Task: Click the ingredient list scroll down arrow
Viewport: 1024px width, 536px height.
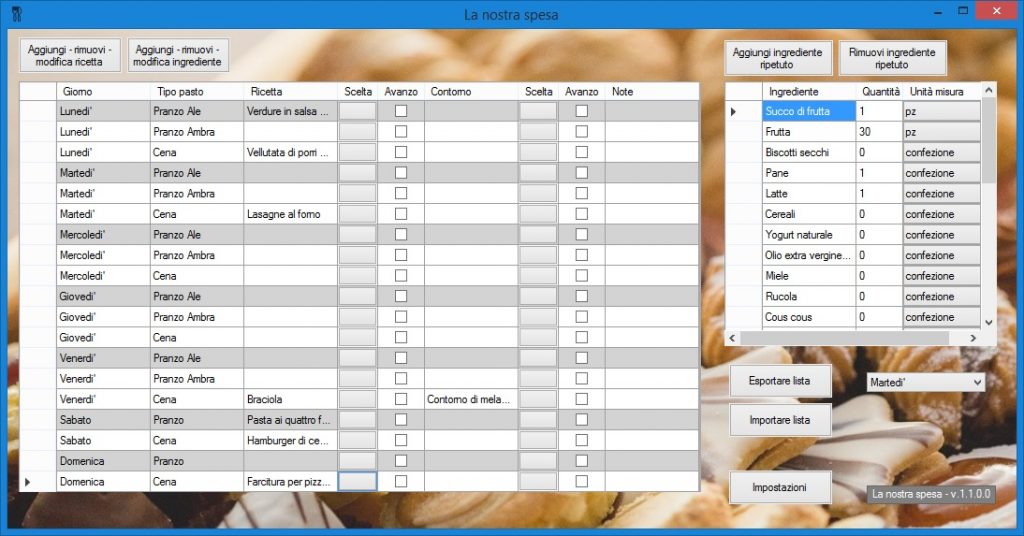Action: (x=989, y=322)
